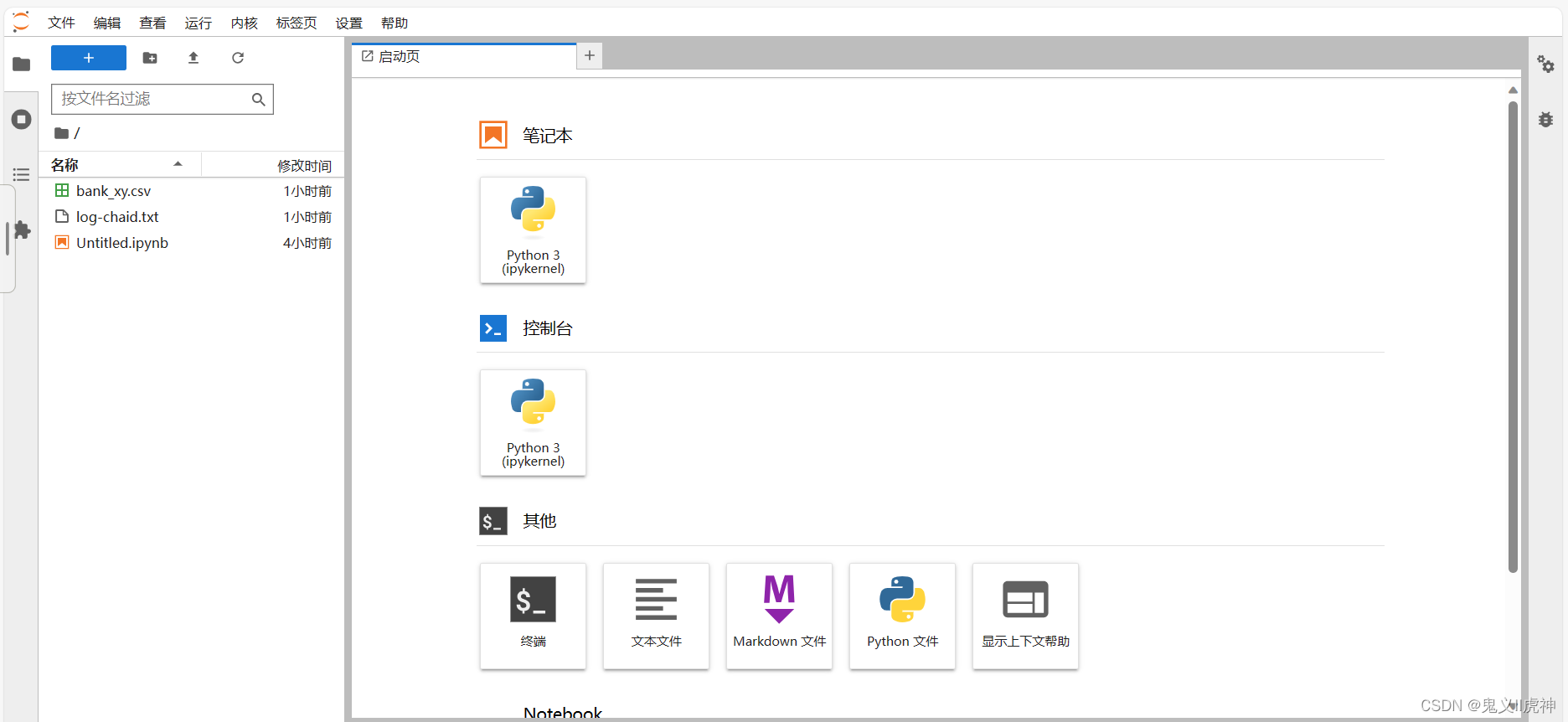Sort files by 修改时间 column
Viewport: 1568px width, 722px height.
pyautogui.click(x=273, y=165)
